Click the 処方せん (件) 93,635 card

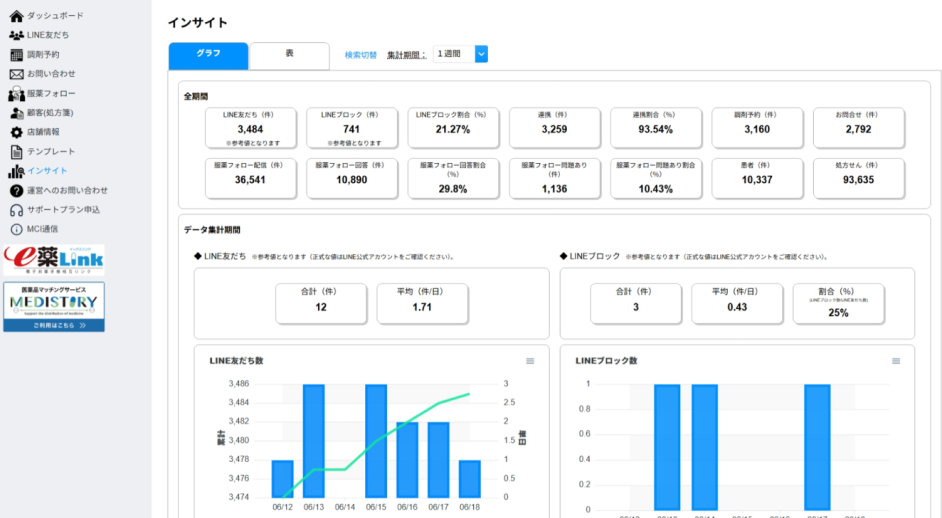[x=858, y=178]
